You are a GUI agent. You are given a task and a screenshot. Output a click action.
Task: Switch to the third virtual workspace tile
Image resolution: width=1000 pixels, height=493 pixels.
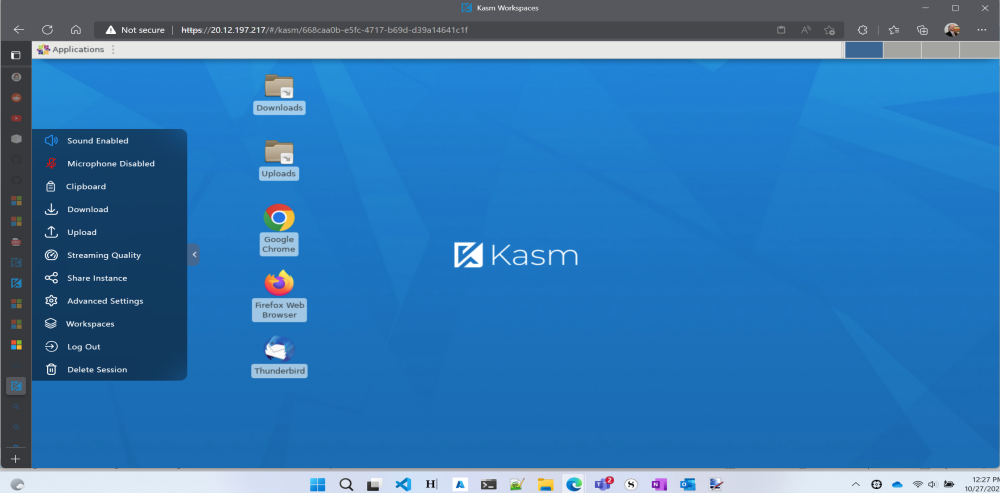click(x=940, y=50)
